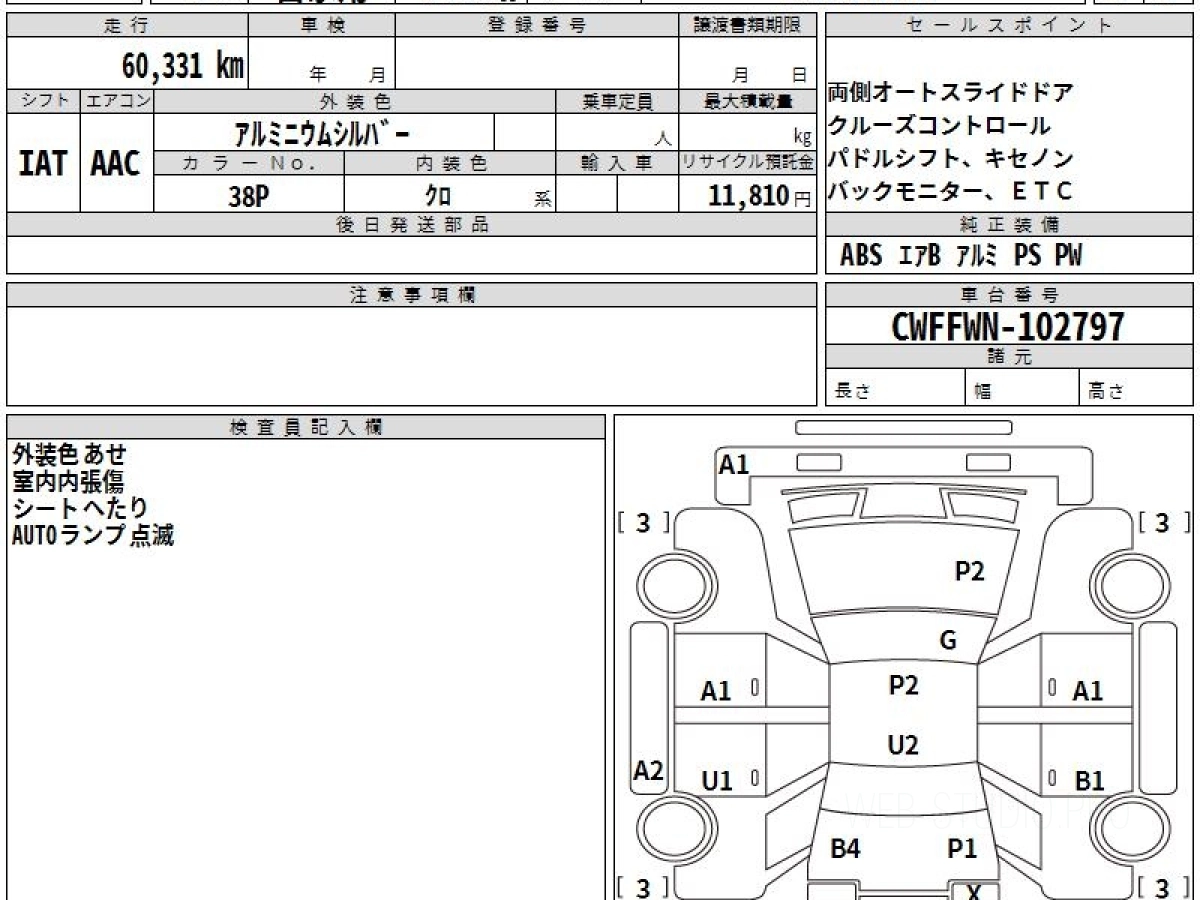The width and height of the screenshot is (1200, 900).
Task: Click the inspector note シートへたり
Action: point(80,508)
